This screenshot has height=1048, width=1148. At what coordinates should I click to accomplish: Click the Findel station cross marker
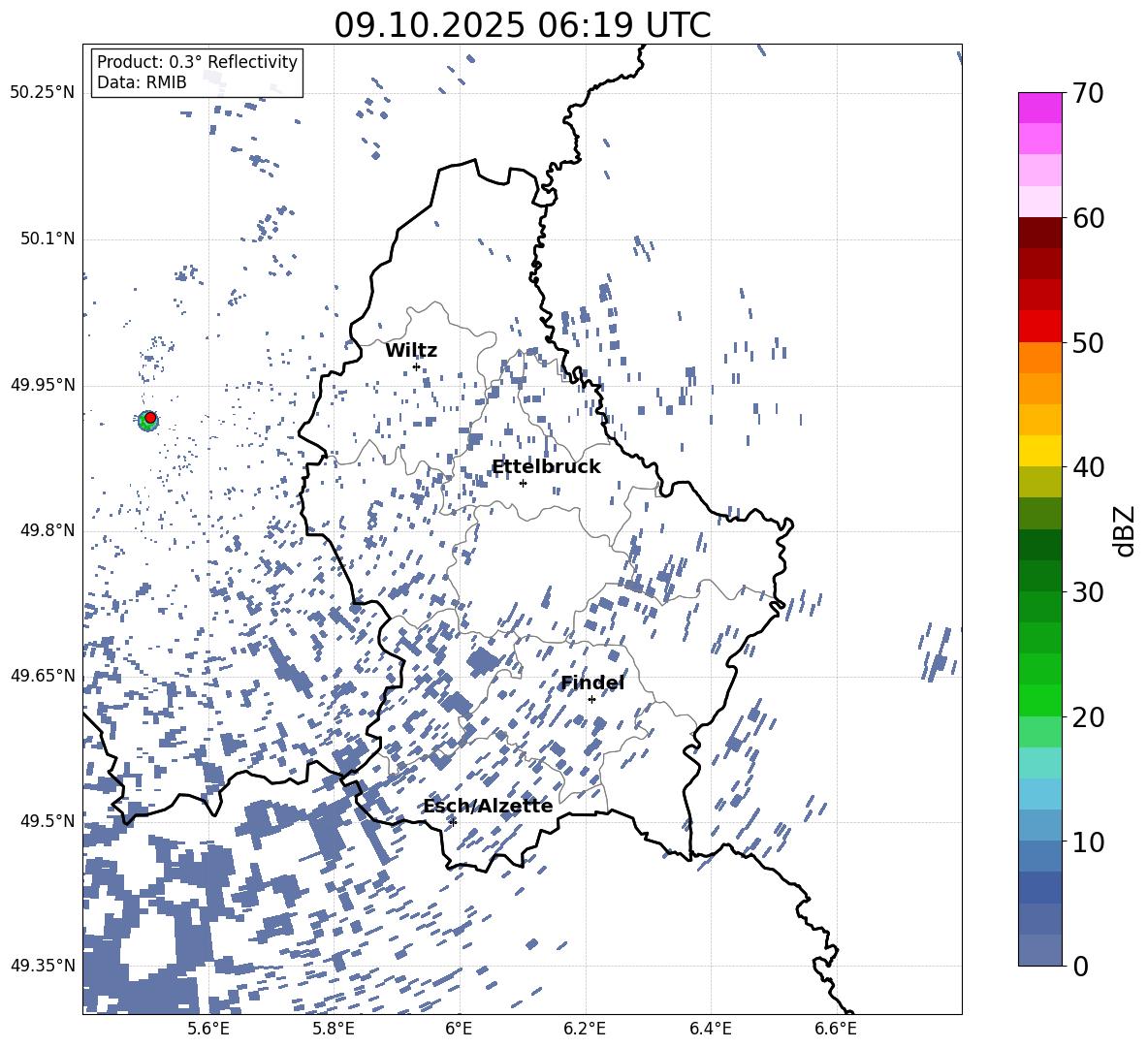click(591, 699)
